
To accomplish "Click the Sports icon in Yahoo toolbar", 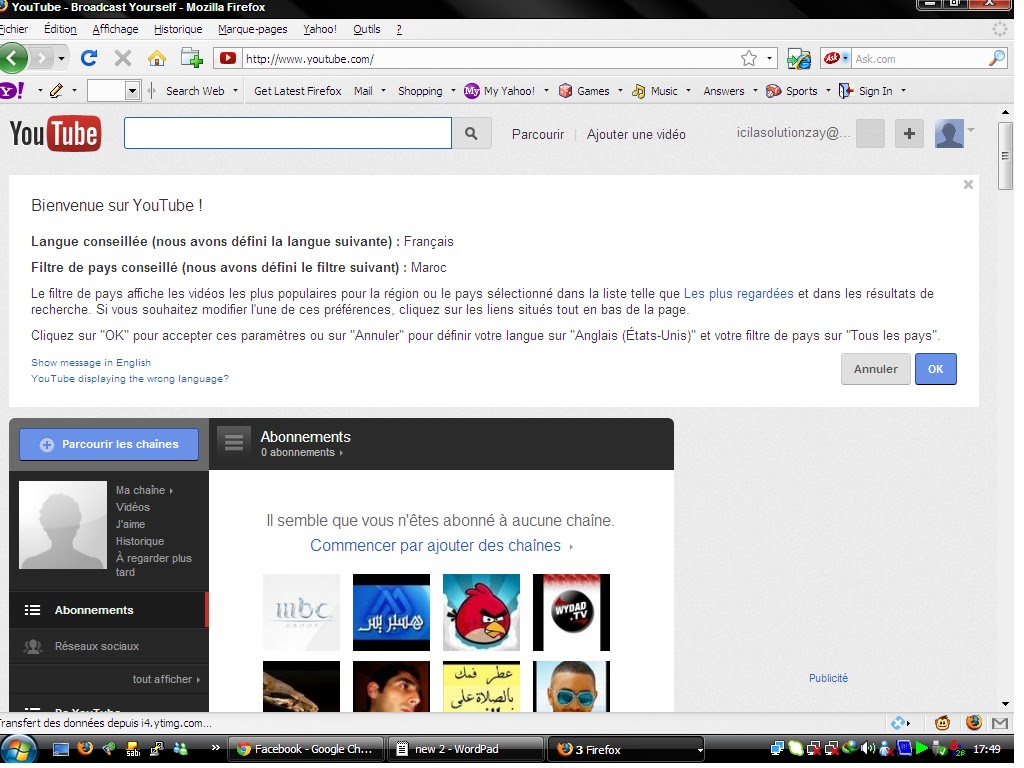I will 773,91.
